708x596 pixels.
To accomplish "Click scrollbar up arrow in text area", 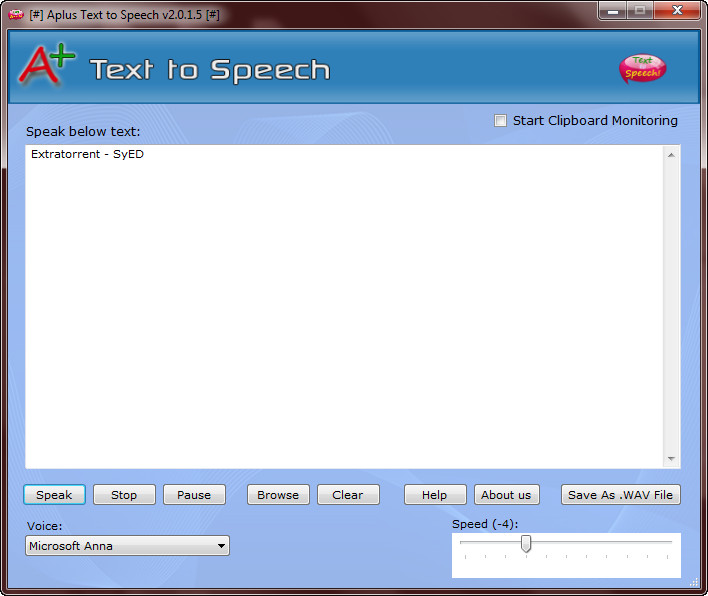I will pos(671,155).
